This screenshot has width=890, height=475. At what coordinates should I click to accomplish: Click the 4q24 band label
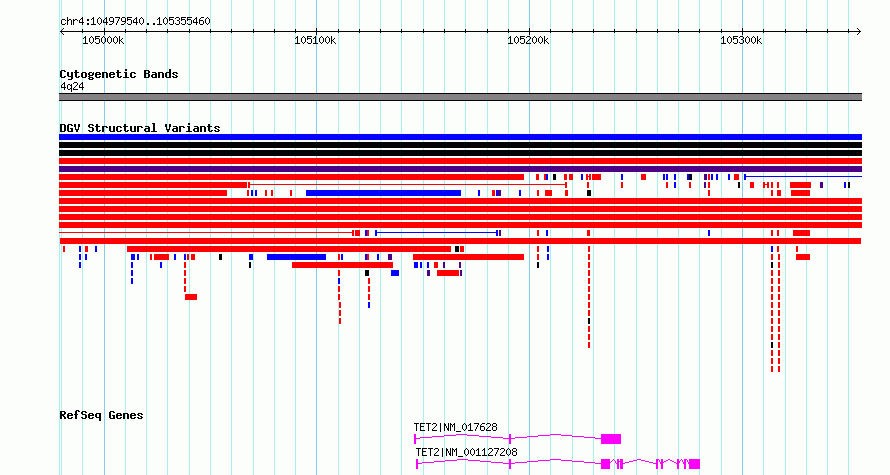[72, 86]
